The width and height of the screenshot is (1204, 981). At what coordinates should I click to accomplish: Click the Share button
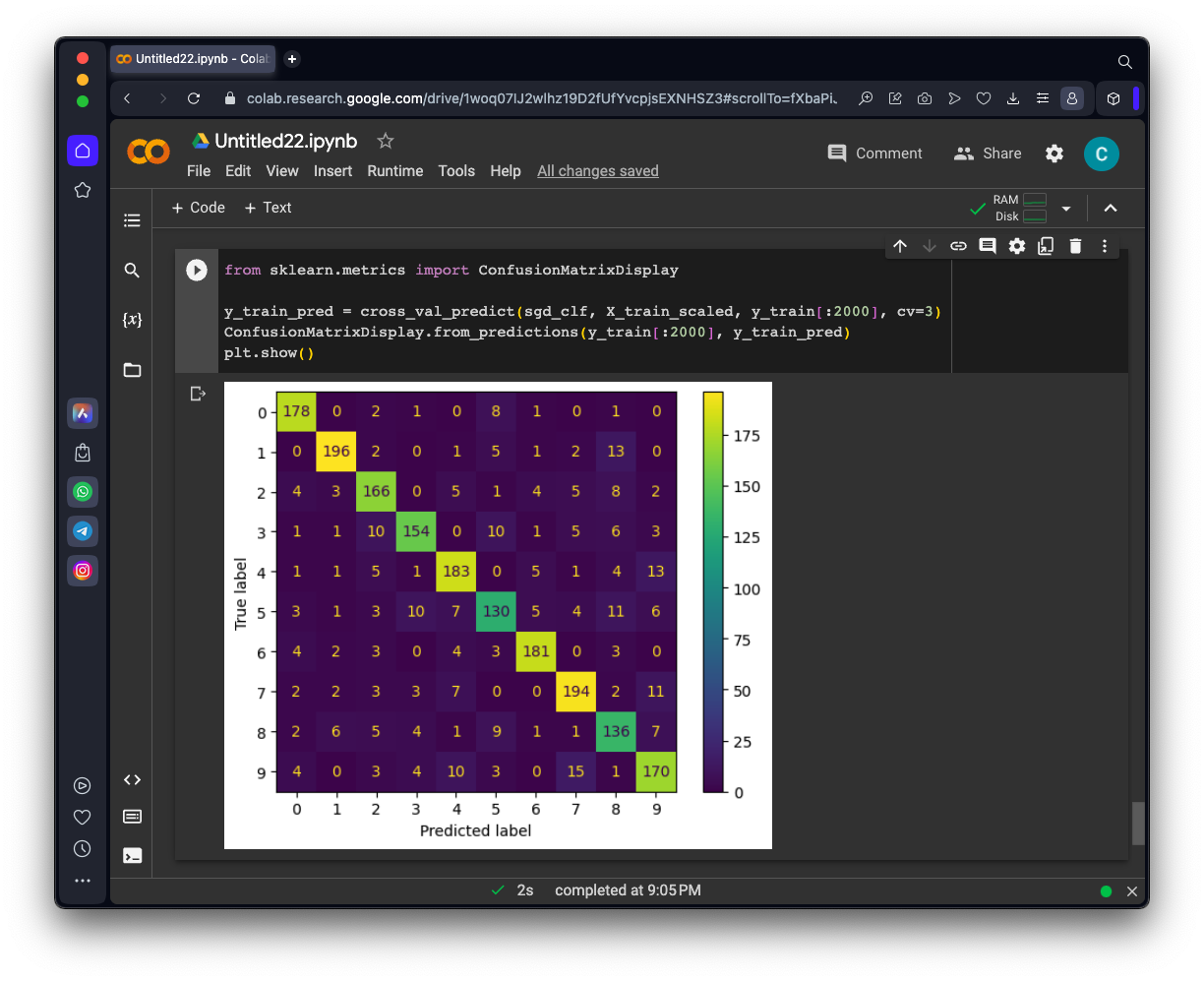coord(988,153)
